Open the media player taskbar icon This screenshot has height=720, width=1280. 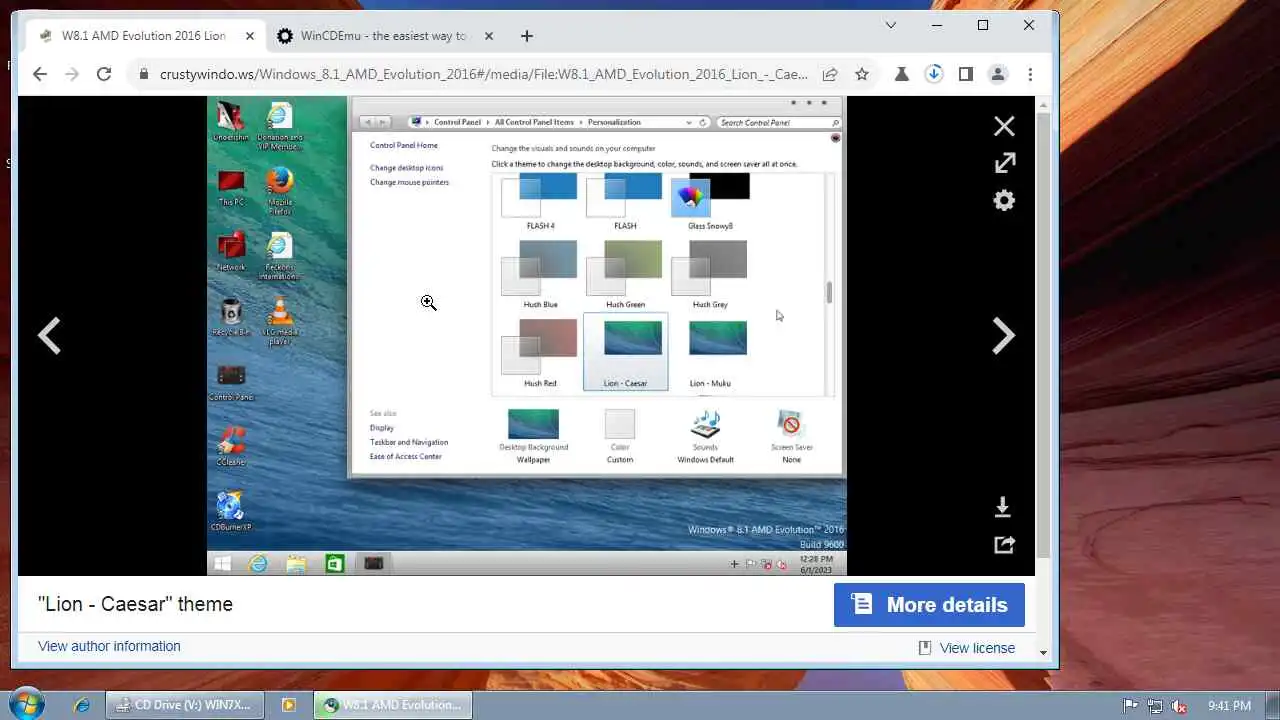289,705
